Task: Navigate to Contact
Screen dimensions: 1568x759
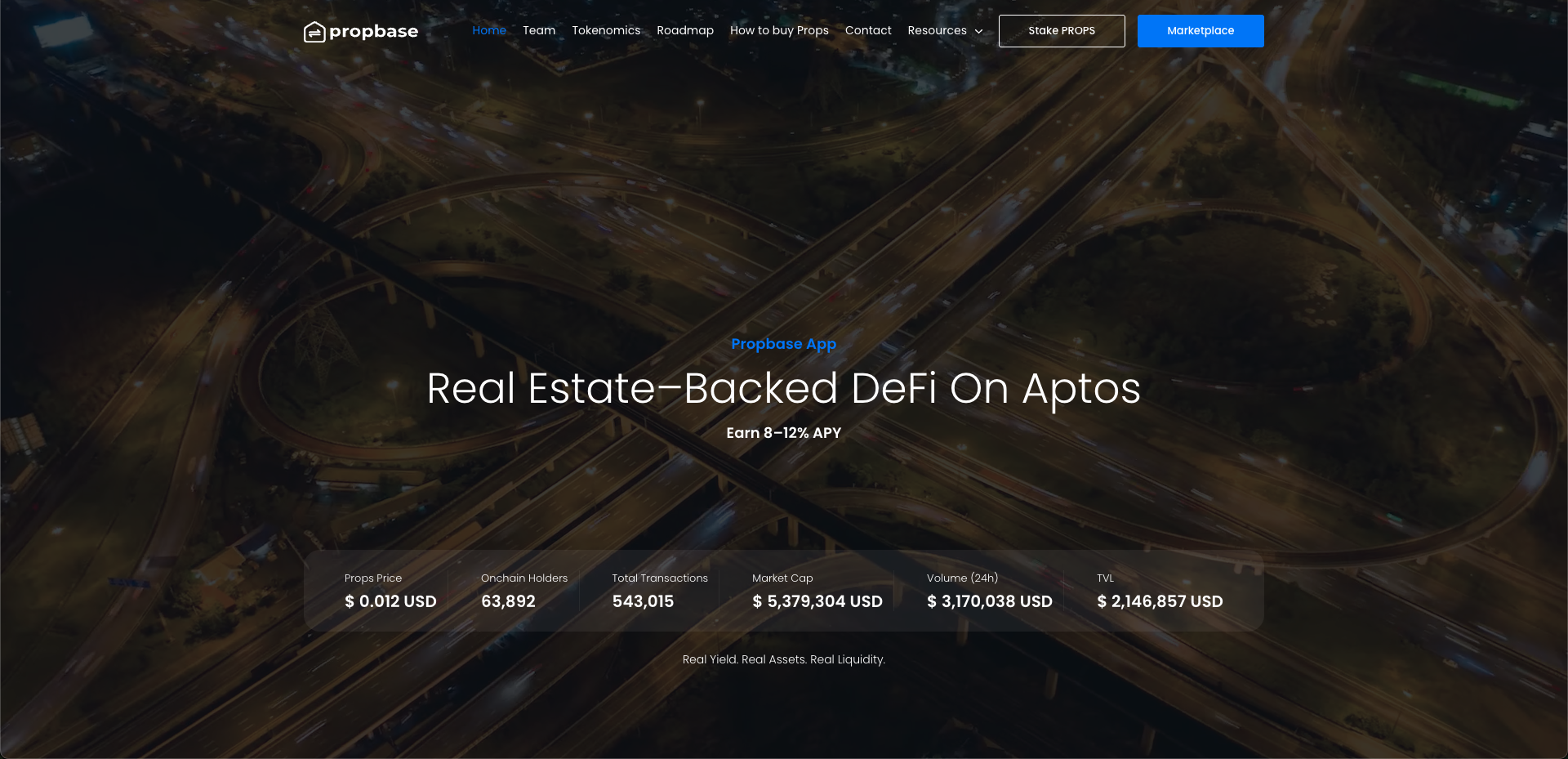Action: click(868, 30)
